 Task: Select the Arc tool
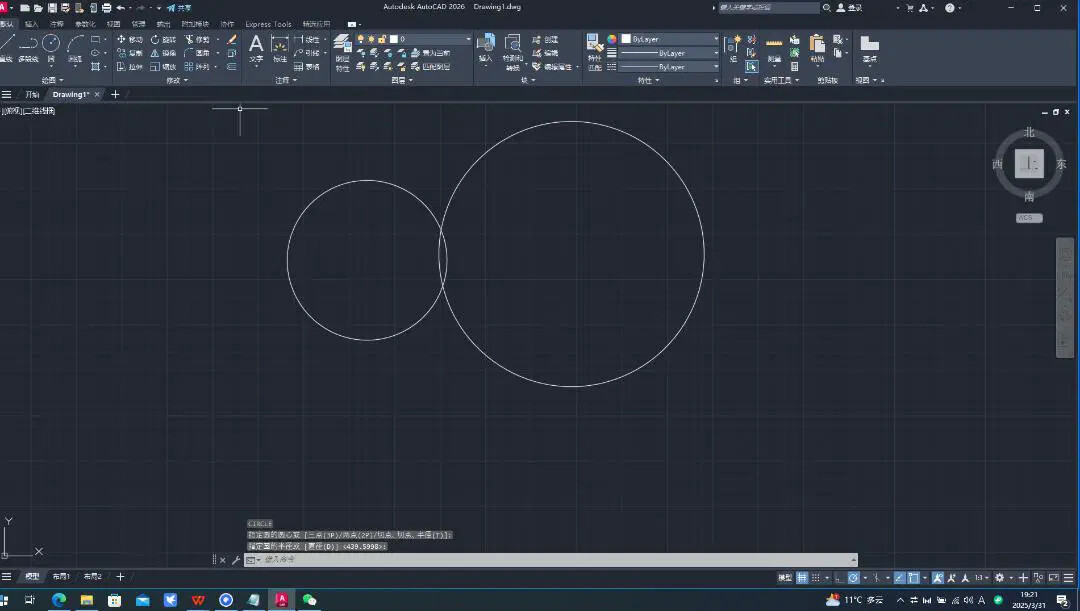[75, 48]
